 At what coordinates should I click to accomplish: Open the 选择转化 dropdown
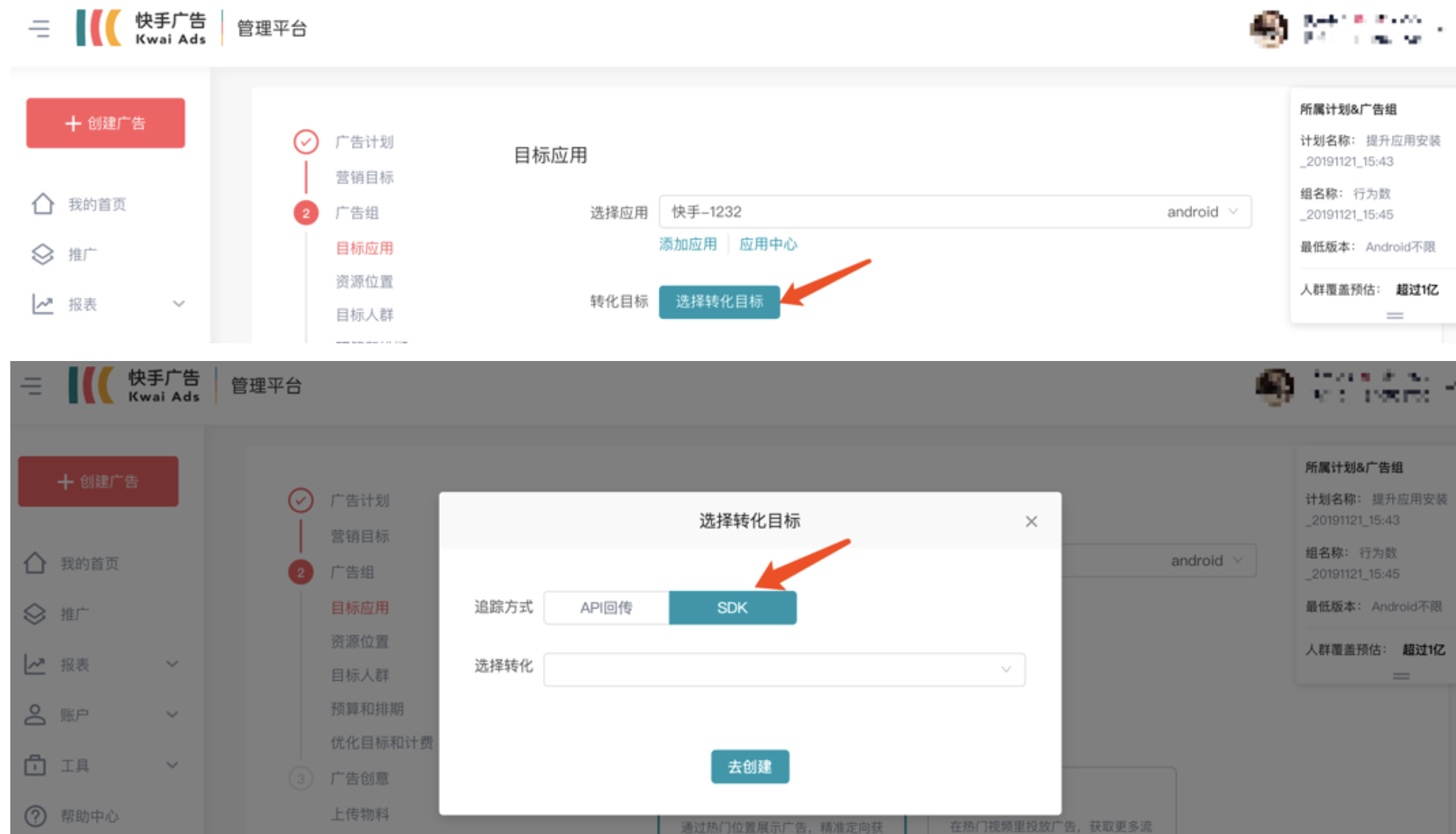(x=784, y=670)
